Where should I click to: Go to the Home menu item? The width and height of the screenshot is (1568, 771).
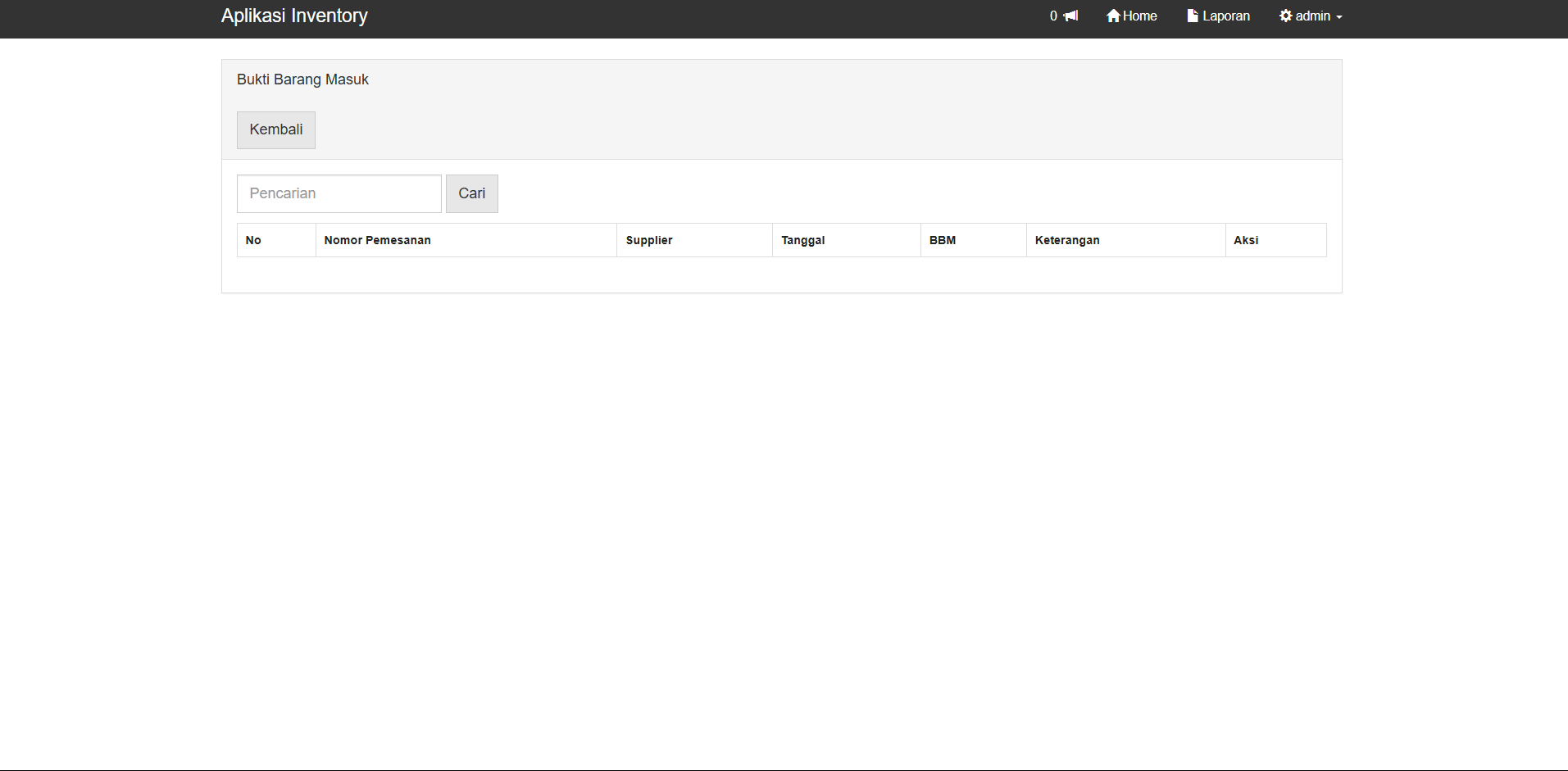click(1139, 16)
